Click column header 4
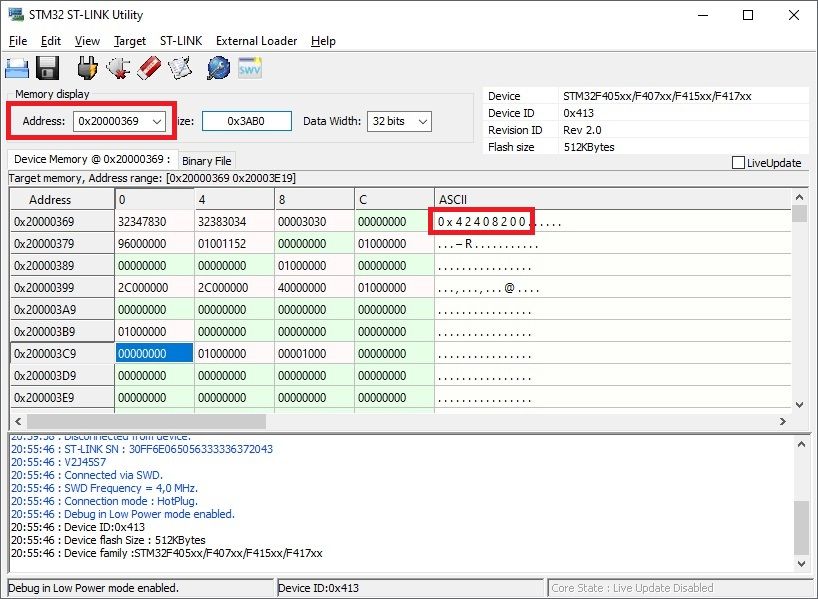Image resolution: width=818 pixels, height=599 pixels. click(x=234, y=199)
